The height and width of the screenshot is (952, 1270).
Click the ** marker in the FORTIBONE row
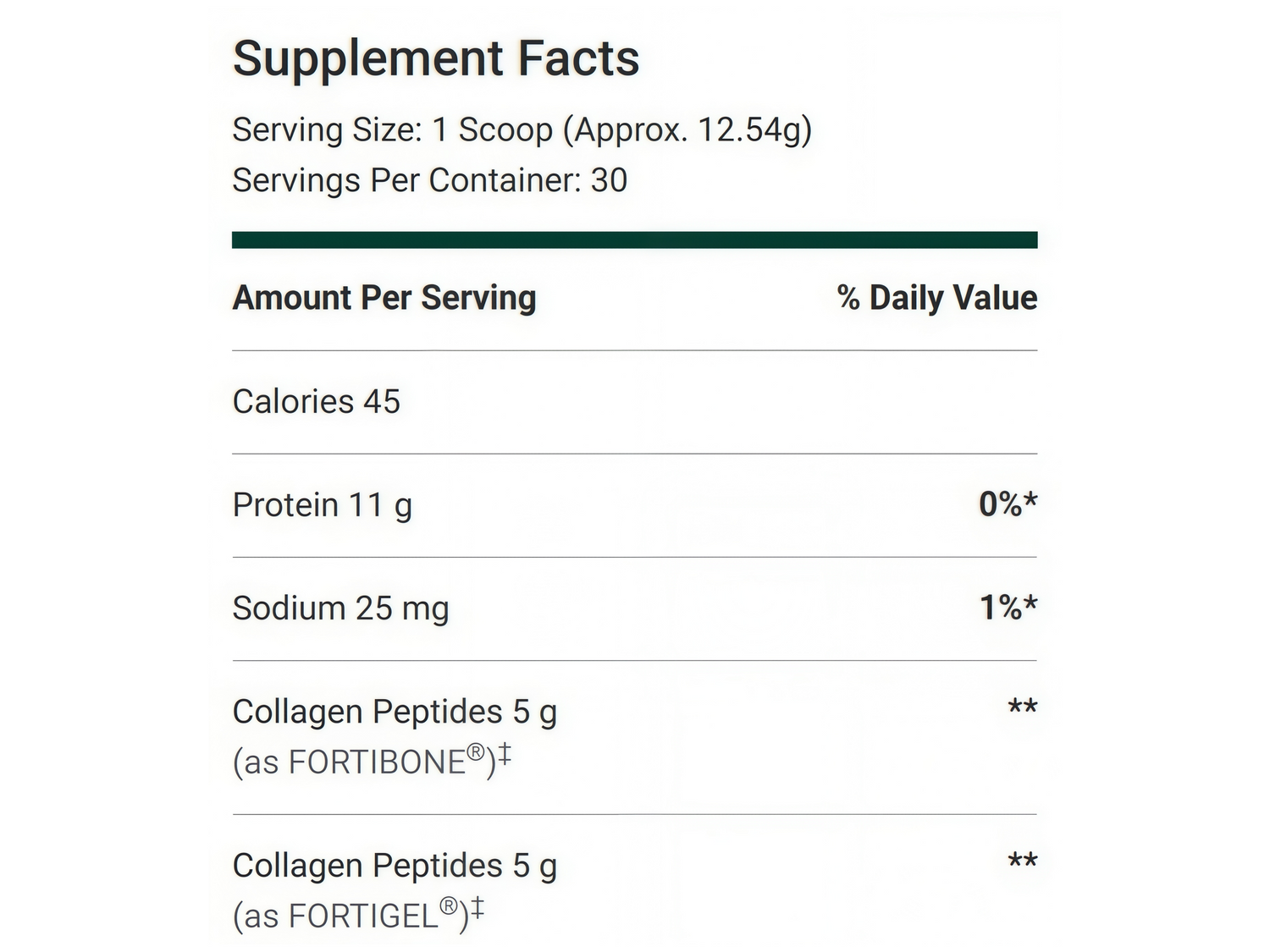click(x=1022, y=707)
